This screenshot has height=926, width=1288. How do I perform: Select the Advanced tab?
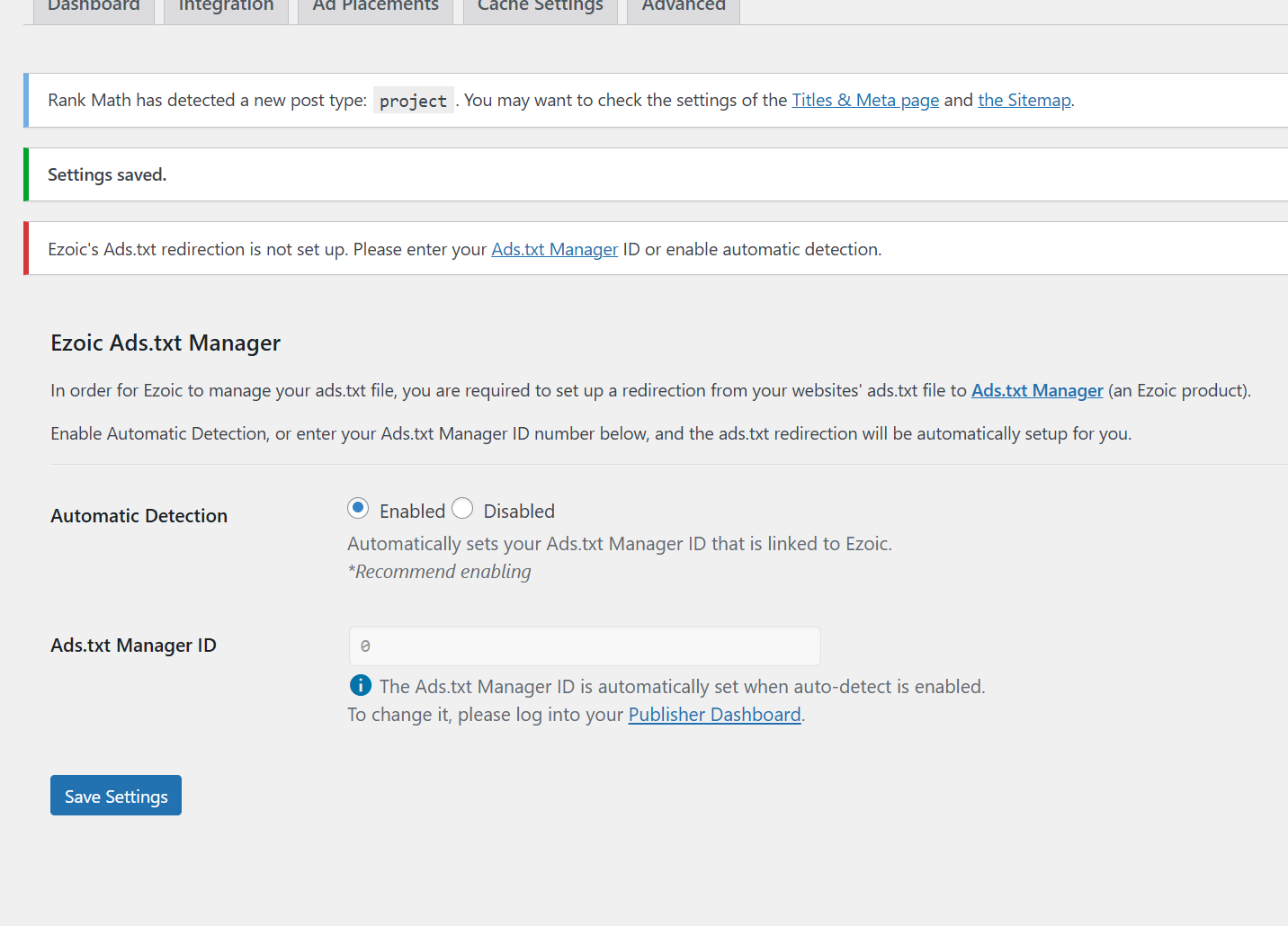(x=684, y=9)
